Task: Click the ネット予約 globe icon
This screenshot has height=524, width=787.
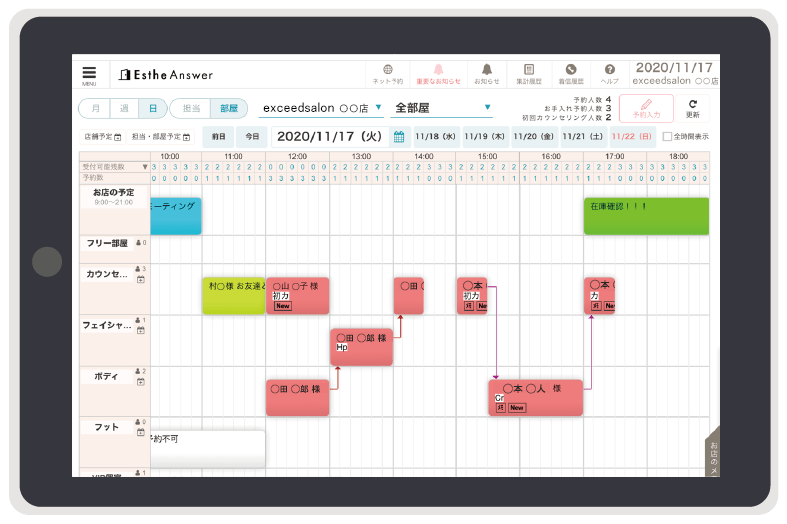Action: click(387, 72)
